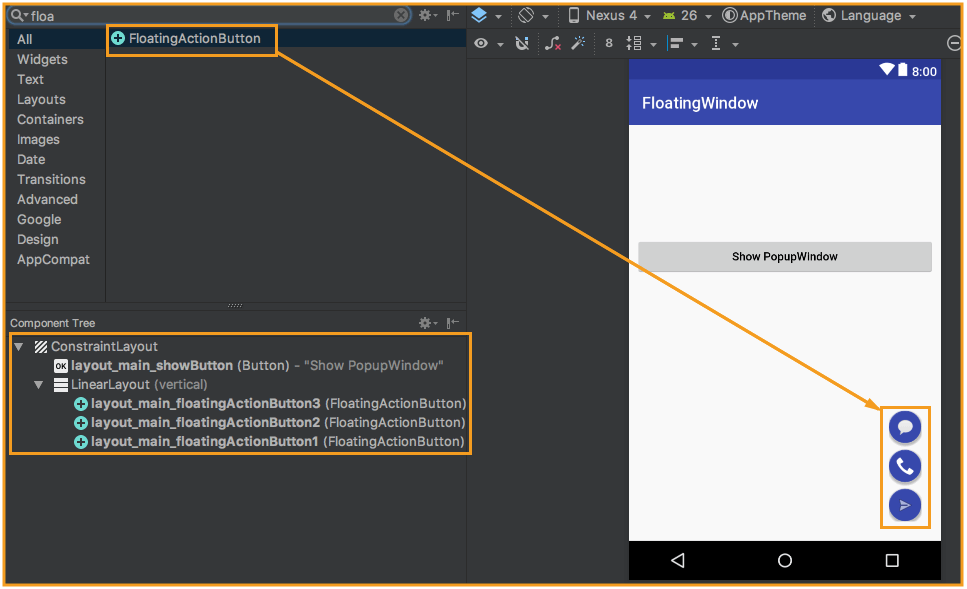Click the chat bubble floating action button
Image resolution: width=967 pixels, height=589 pixels.
pos(905,427)
